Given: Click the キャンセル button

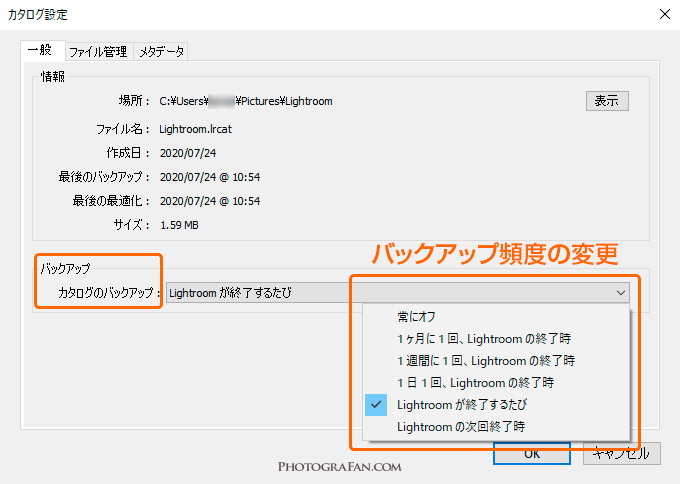Looking at the screenshot, I should coord(621,454).
